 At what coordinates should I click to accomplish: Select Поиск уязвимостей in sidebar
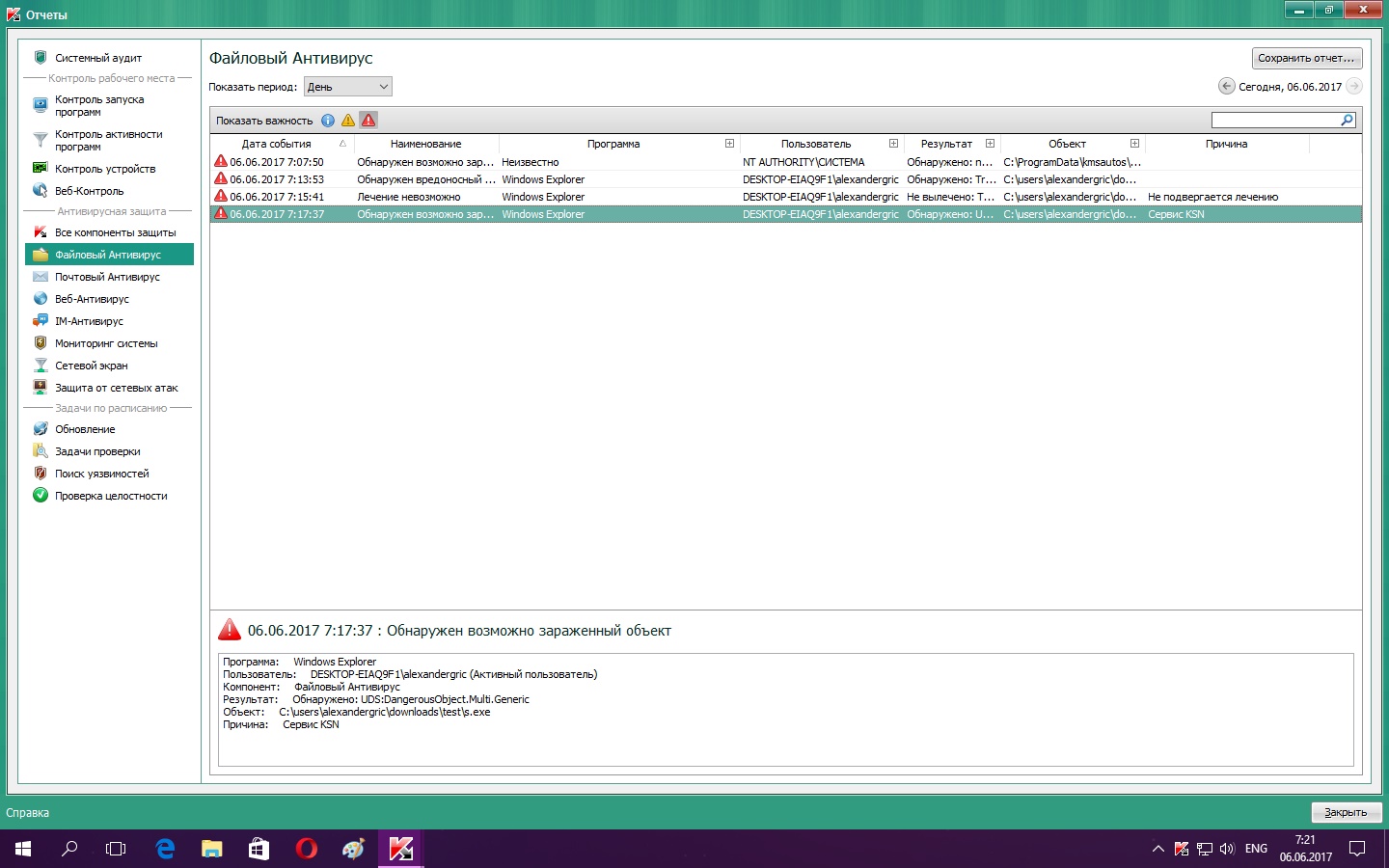[x=101, y=474]
